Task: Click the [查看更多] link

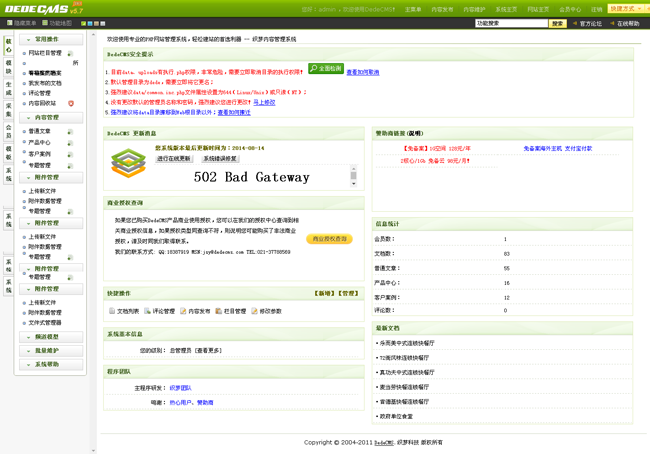Action: [209, 350]
